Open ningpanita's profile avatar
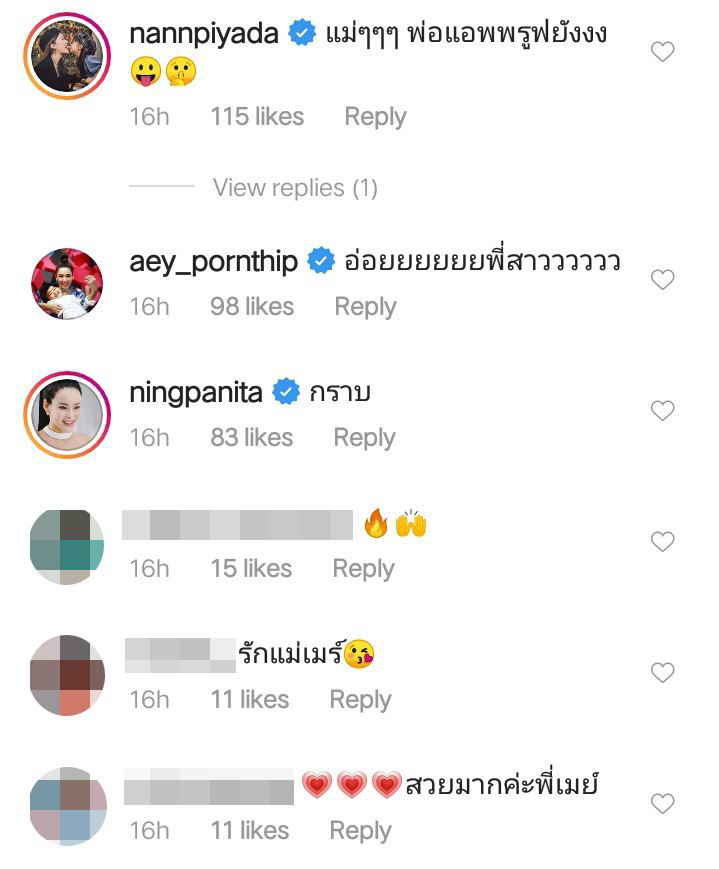Viewport: 719px width, 869px height. click(65, 414)
